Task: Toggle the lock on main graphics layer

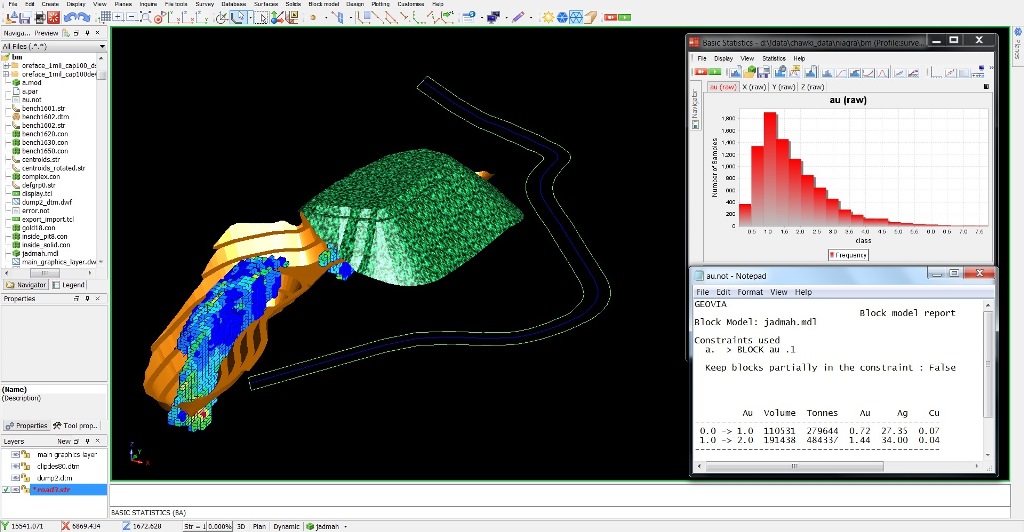Action: tap(25, 454)
